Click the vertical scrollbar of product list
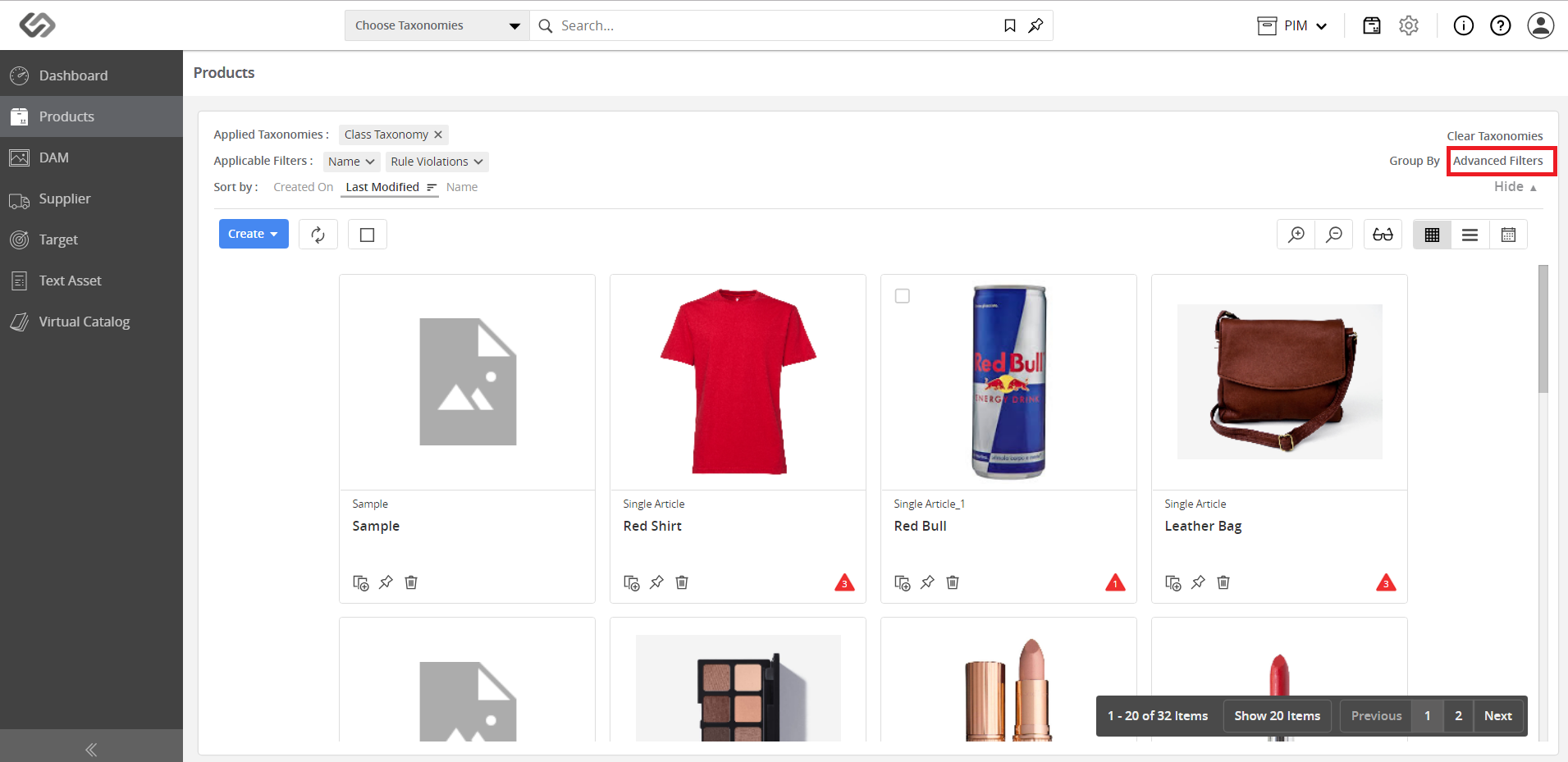This screenshot has width=1568, height=762. coord(1543,328)
